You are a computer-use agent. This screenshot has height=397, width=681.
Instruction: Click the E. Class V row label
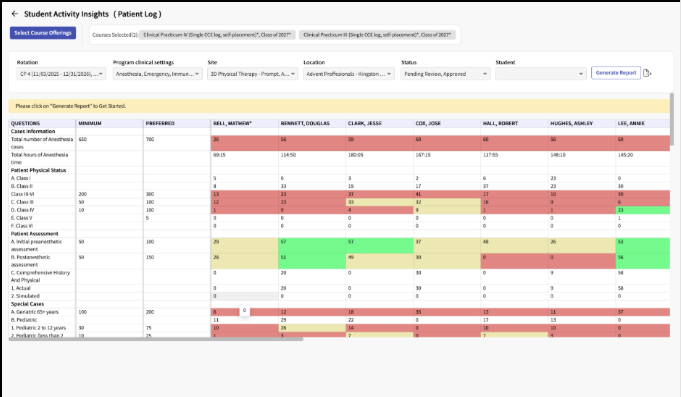click(x=21, y=218)
